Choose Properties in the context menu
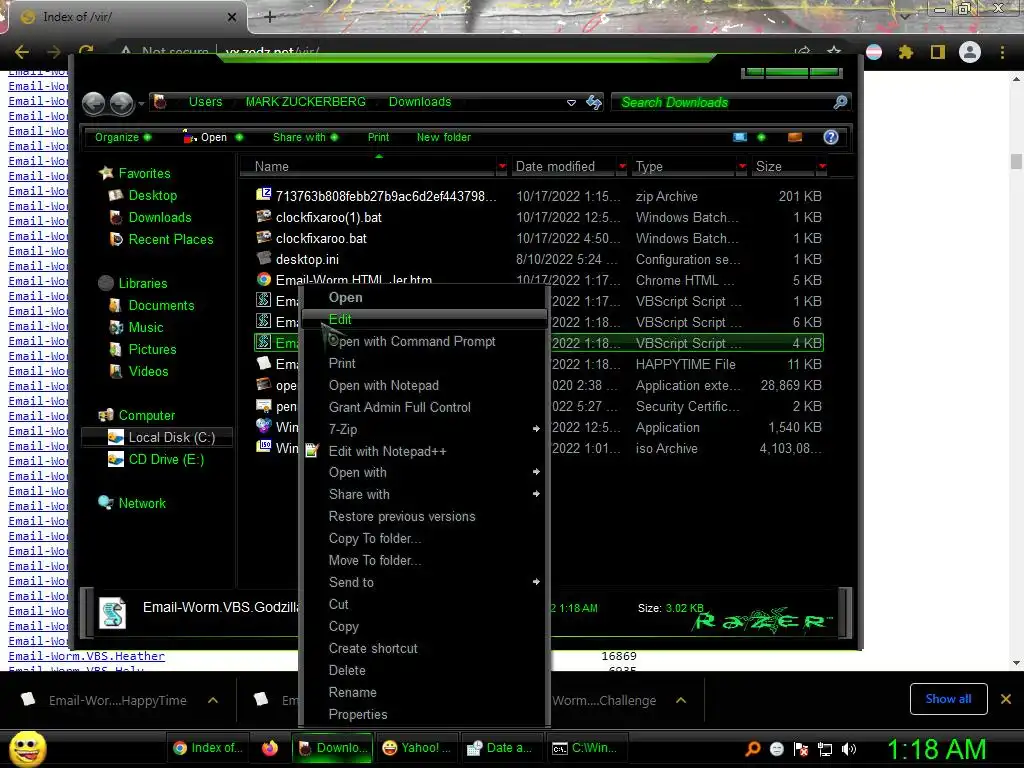 (424, 714)
